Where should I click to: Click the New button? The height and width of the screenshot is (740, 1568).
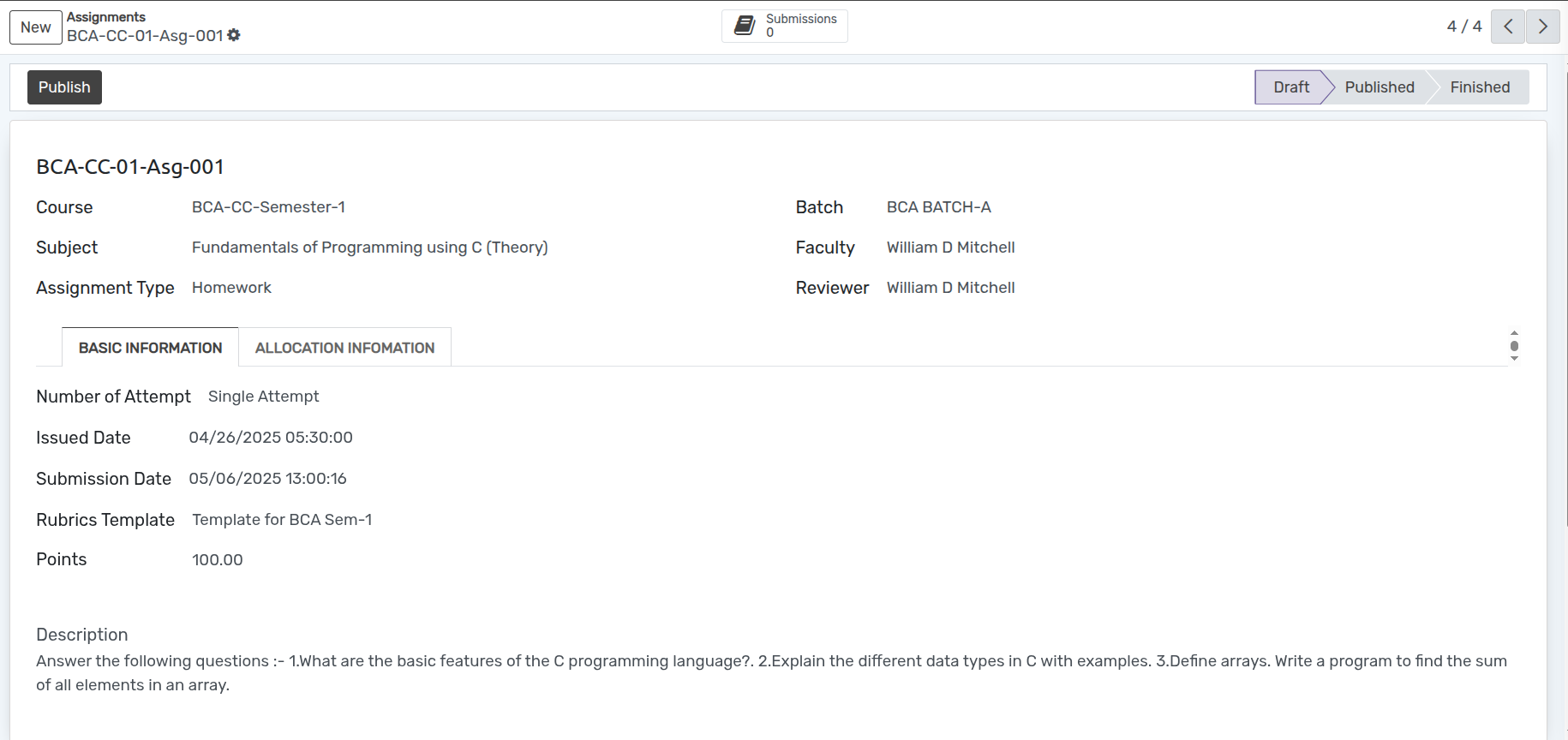[36, 27]
